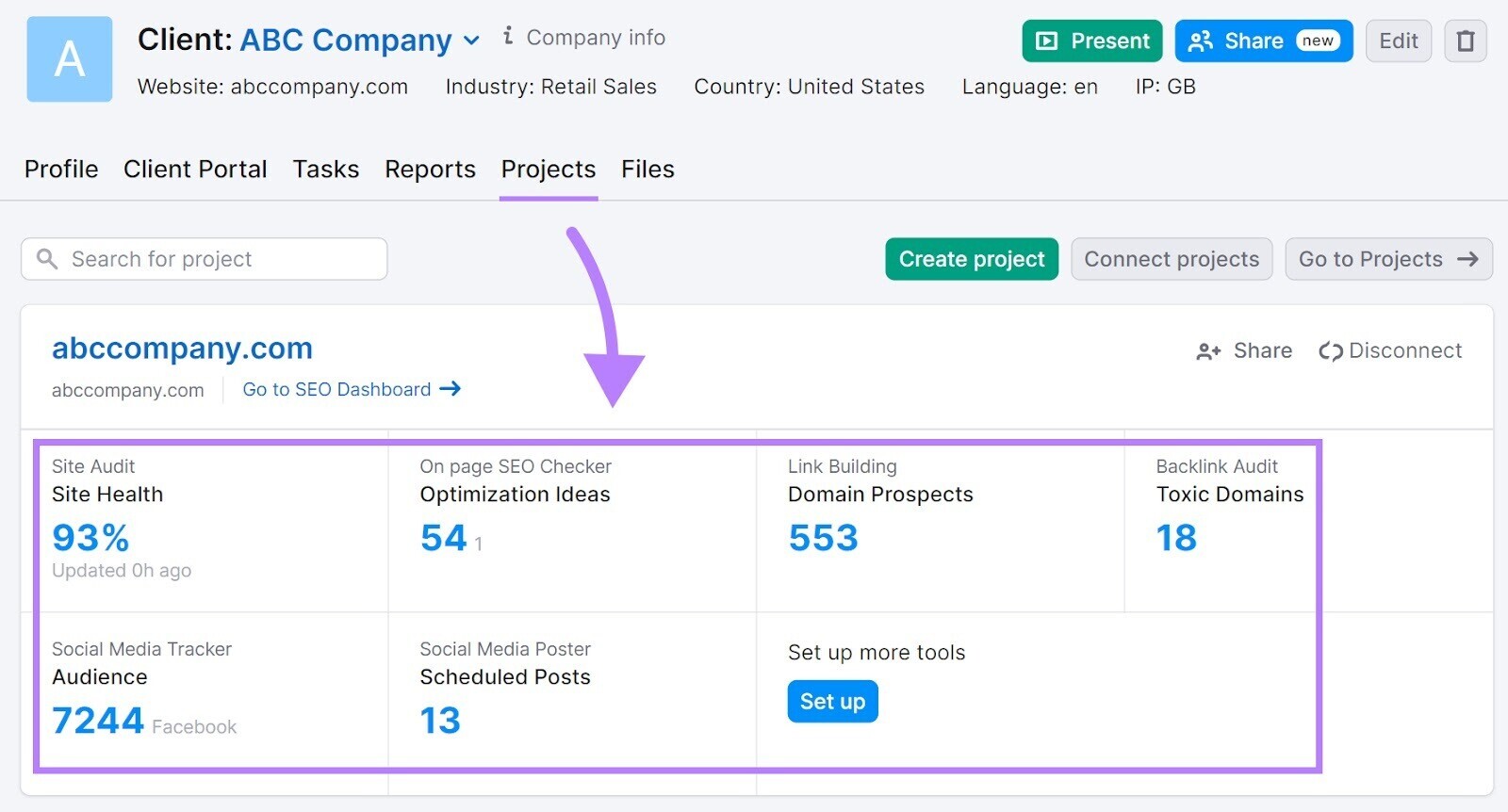Open the Files tab
The width and height of the screenshot is (1508, 812).
(x=647, y=170)
